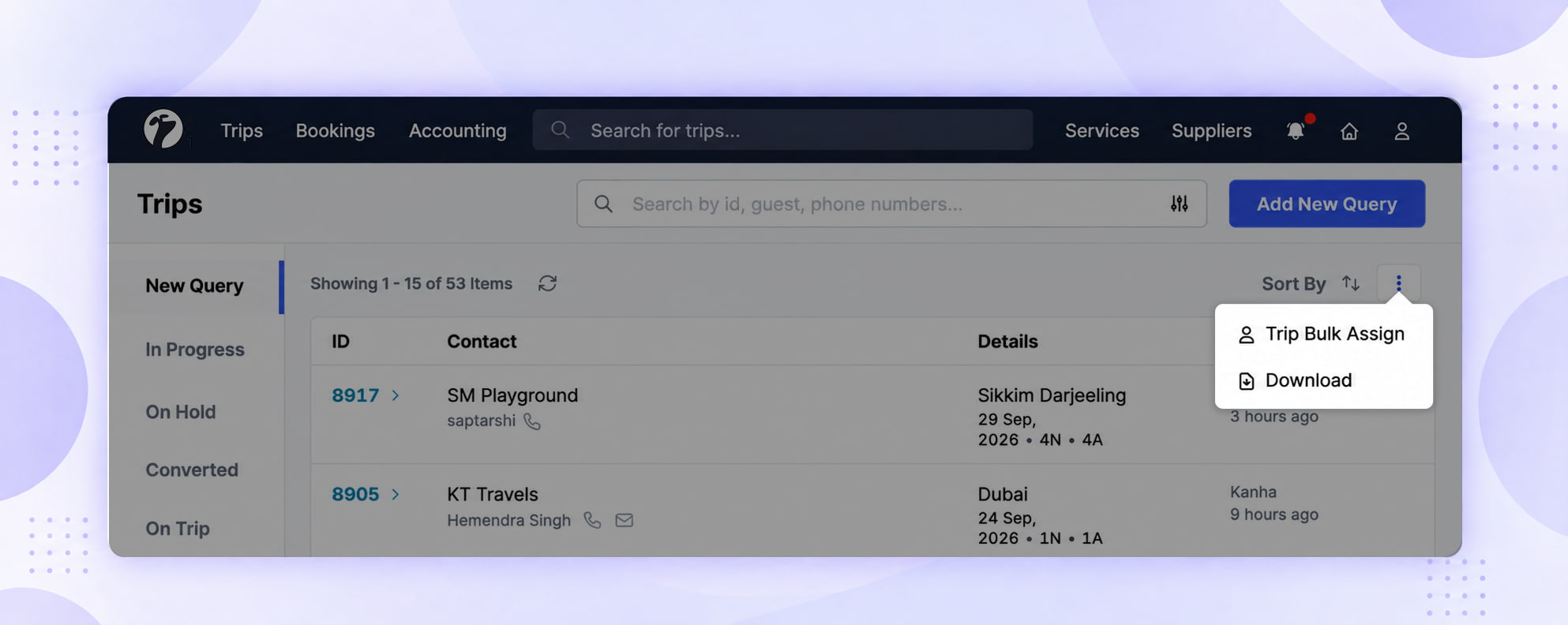Call saptarshi via phone icon
This screenshot has width=1568, height=625.
tap(532, 421)
